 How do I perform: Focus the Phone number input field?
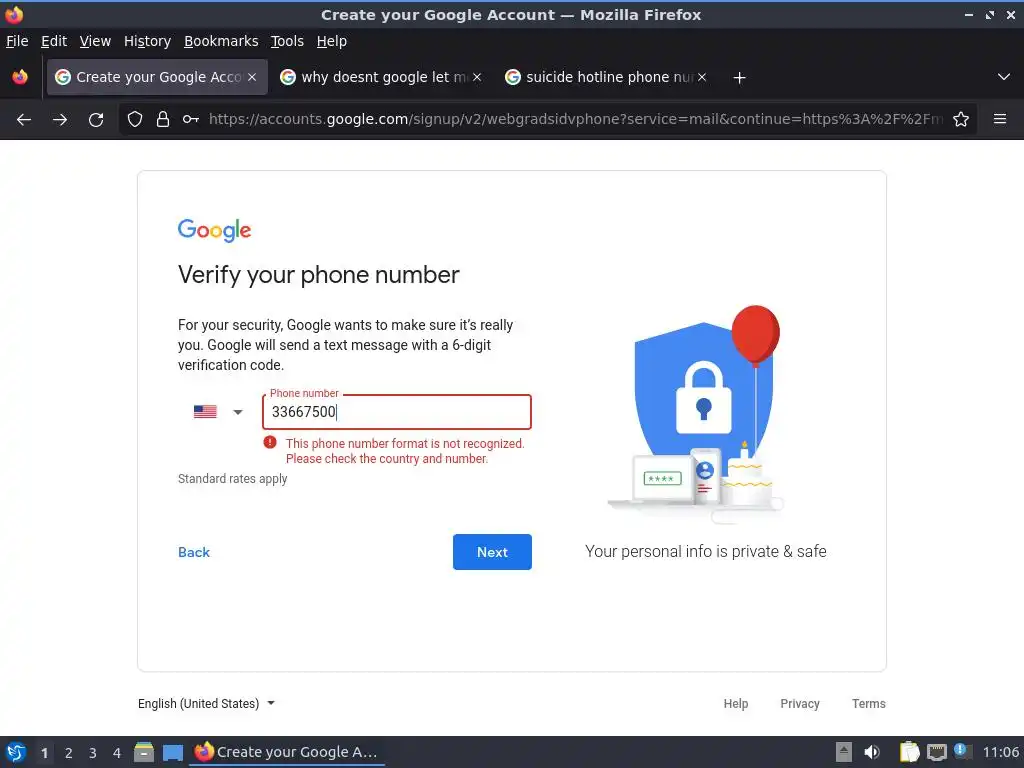[397, 412]
